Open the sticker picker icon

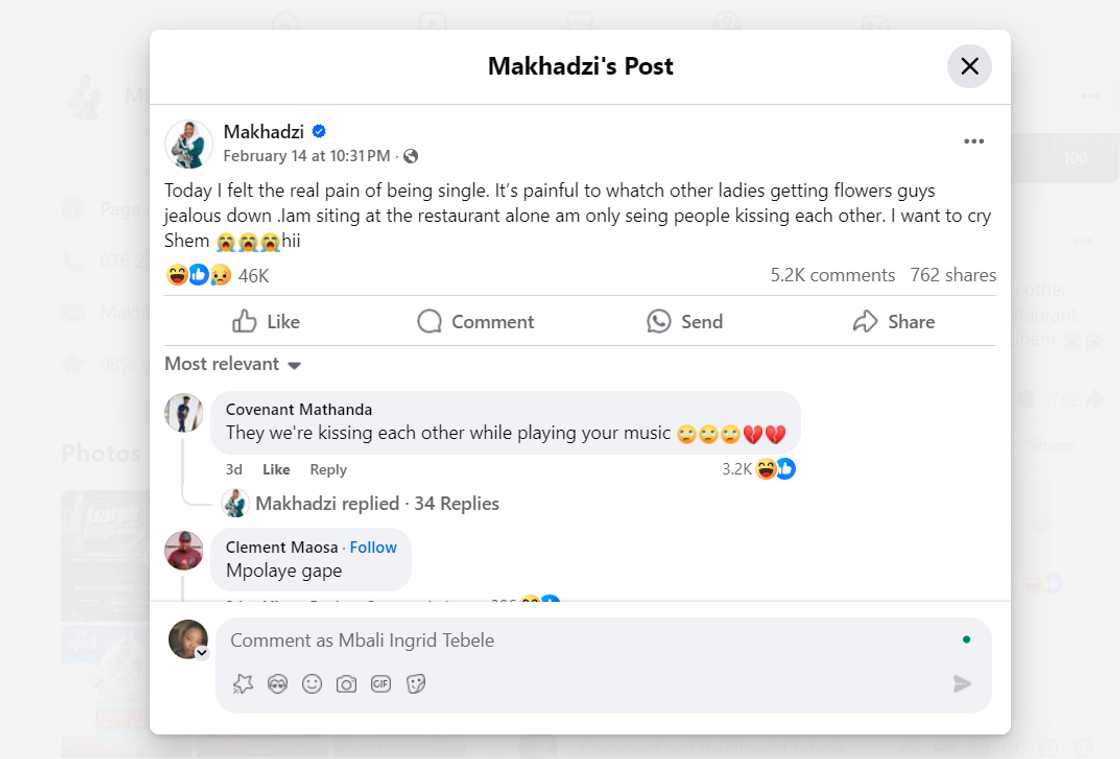pos(416,684)
